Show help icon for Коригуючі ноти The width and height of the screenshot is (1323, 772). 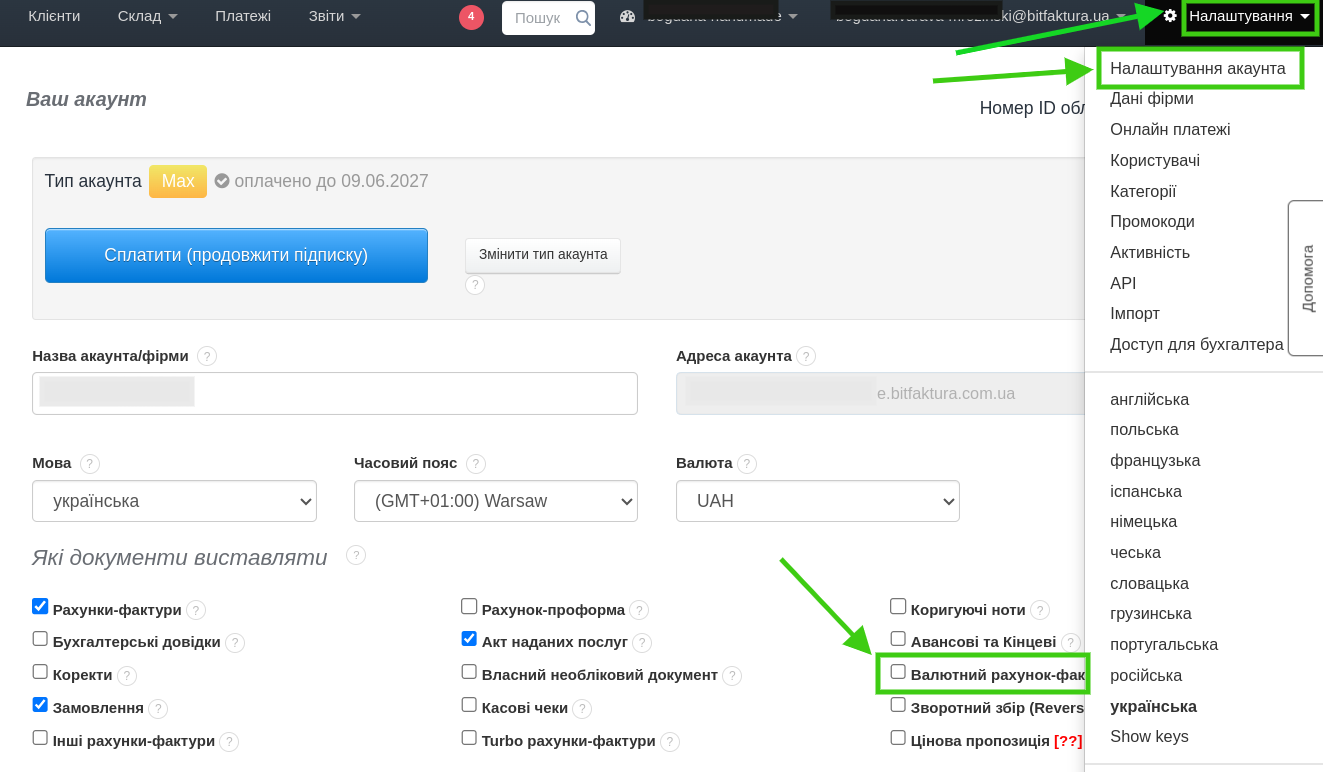tap(1040, 610)
